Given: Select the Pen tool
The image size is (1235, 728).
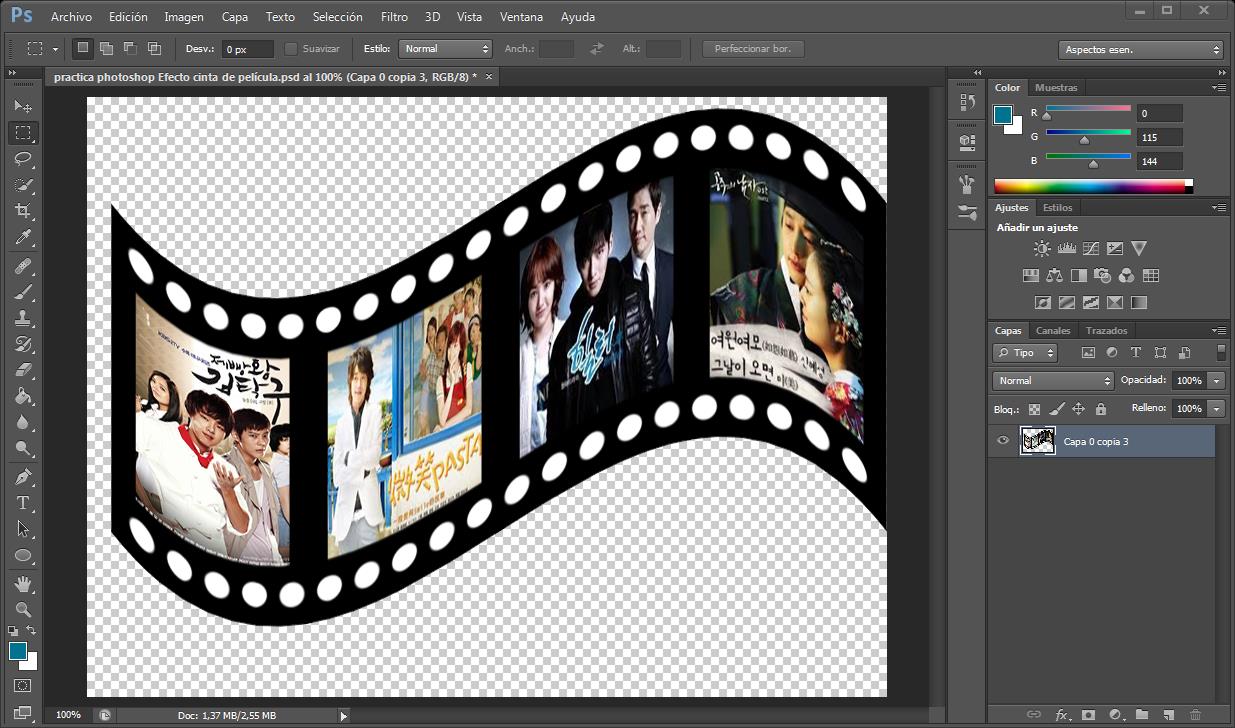Looking at the screenshot, I should pos(23,477).
